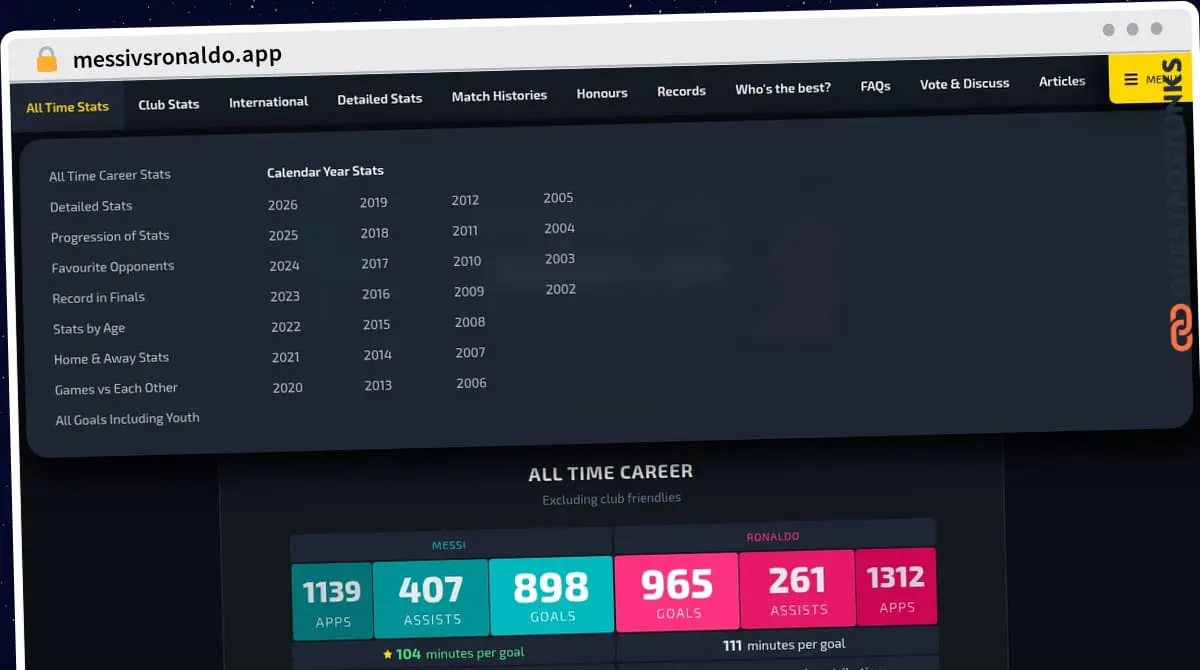The width and height of the screenshot is (1200, 670).
Task: Click the MESSI column header
Action: [448, 546]
